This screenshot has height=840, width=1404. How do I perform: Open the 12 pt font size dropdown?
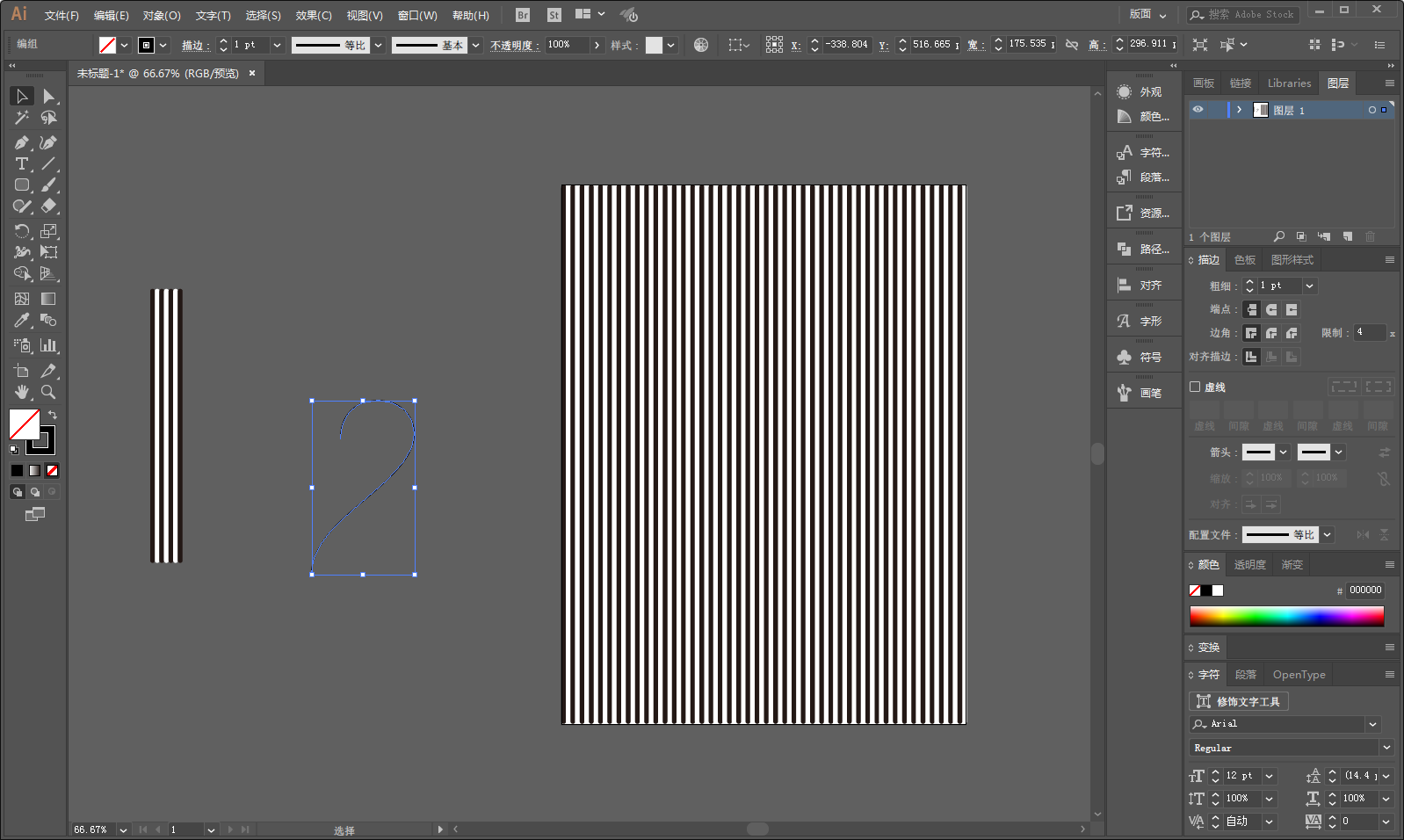[1269, 776]
